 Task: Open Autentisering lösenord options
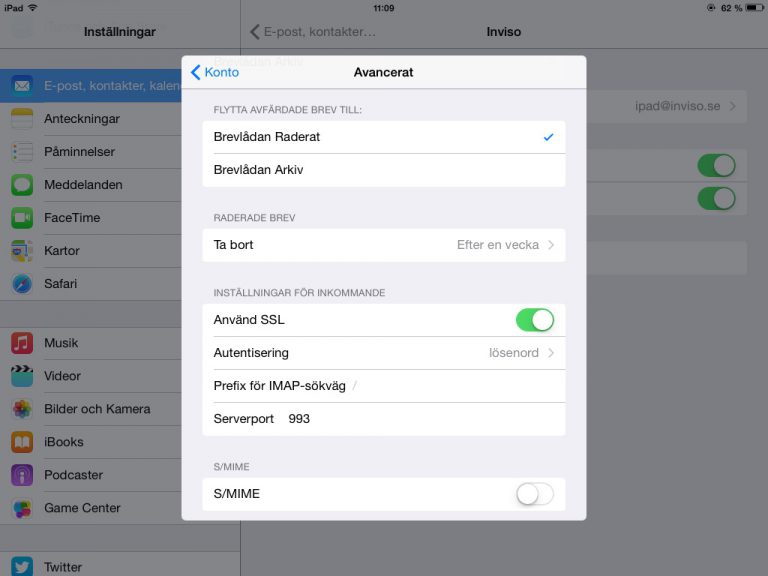tap(383, 353)
